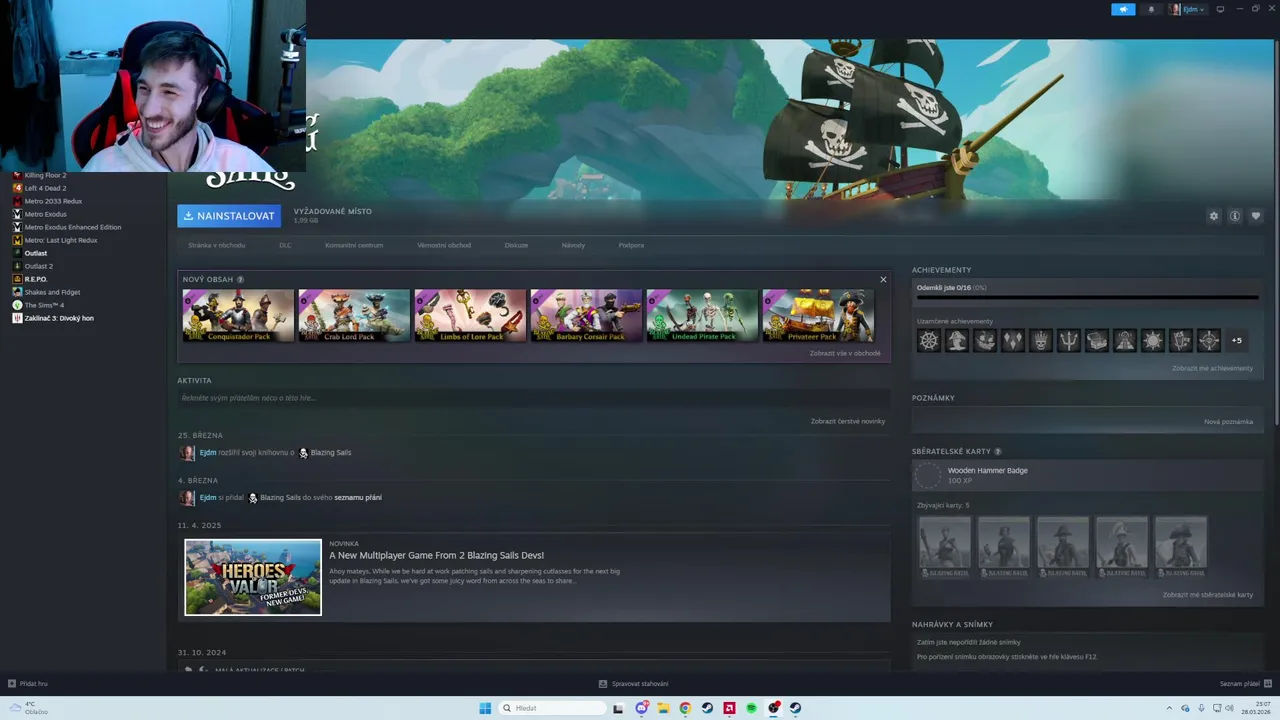The height and width of the screenshot is (720, 1280).
Task: Open pirate hat locked achievement
Action: tap(957, 341)
